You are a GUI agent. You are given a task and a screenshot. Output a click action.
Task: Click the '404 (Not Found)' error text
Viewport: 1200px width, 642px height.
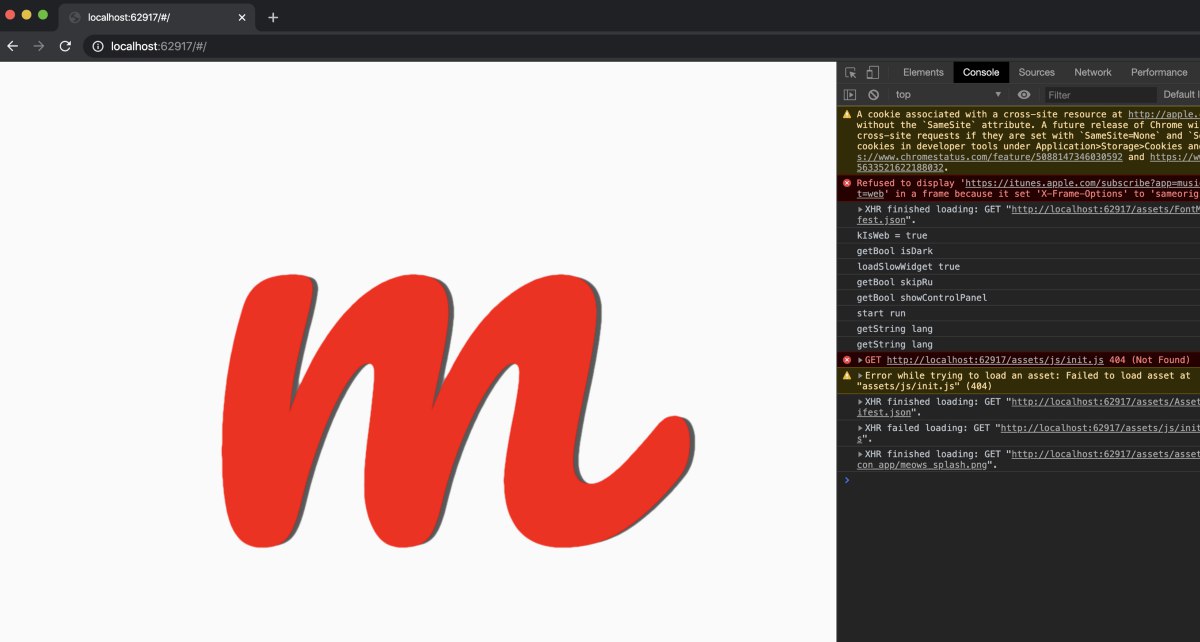point(1150,360)
